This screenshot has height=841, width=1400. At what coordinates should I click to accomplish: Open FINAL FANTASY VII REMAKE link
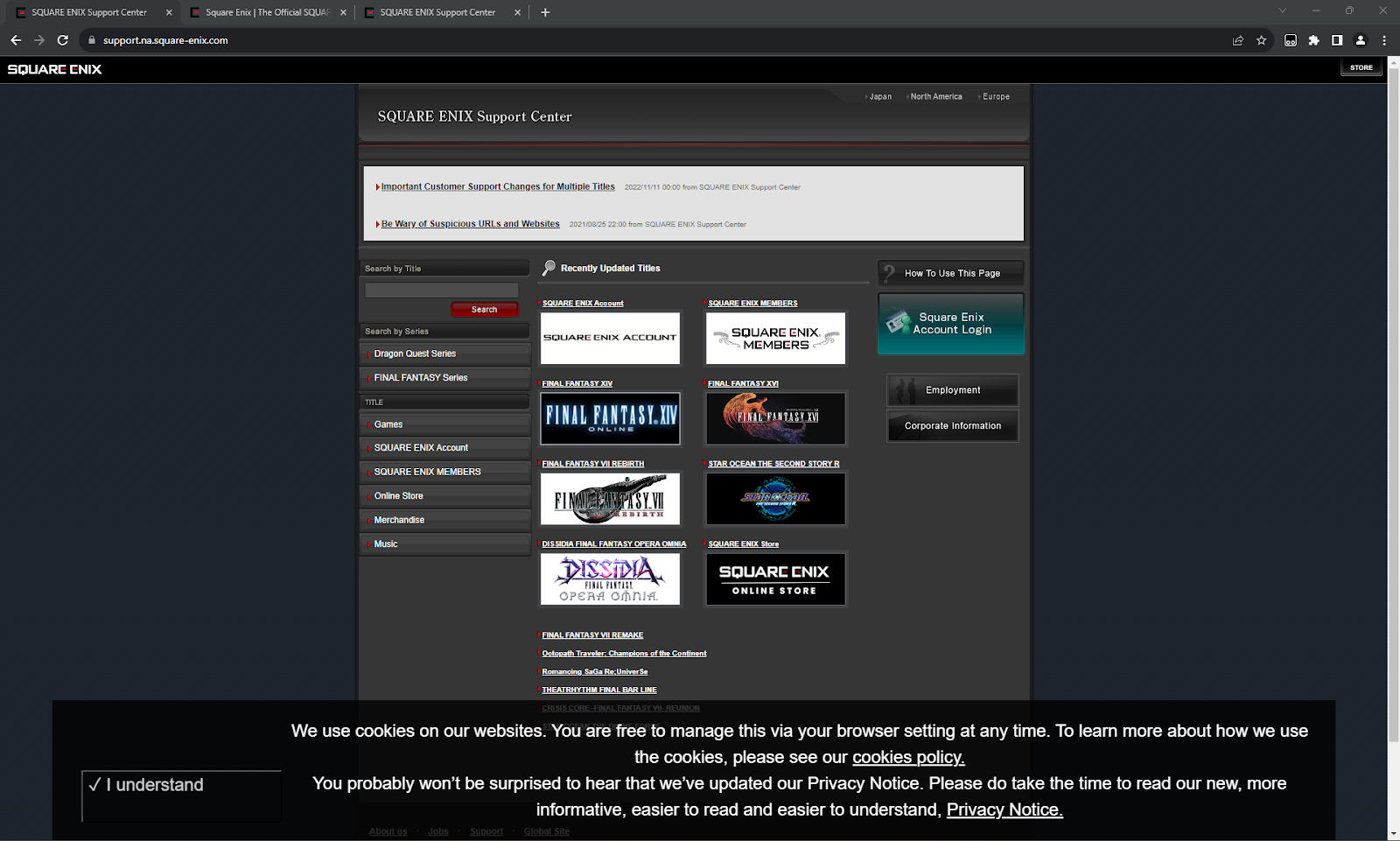pyautogui.click(x=592, y=635)
